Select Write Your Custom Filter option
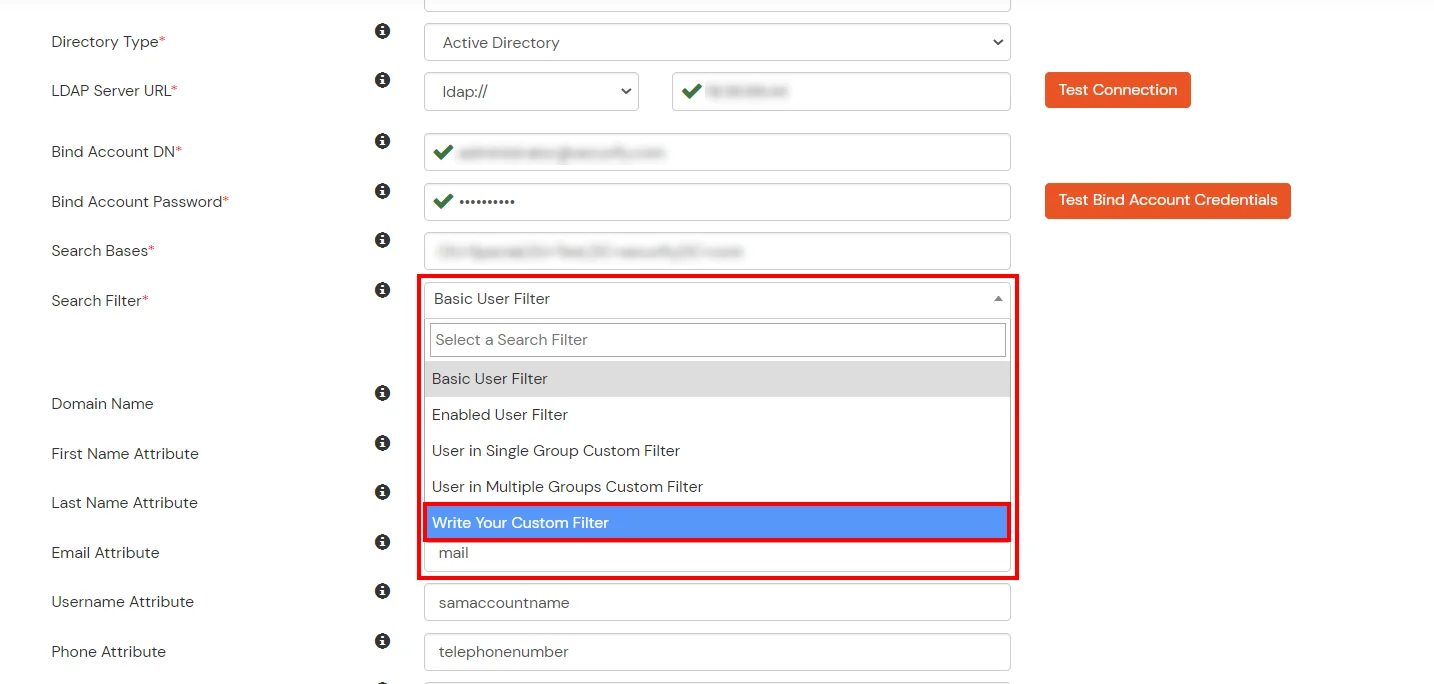Viewport: 1434px width, 684px height. 717,523
